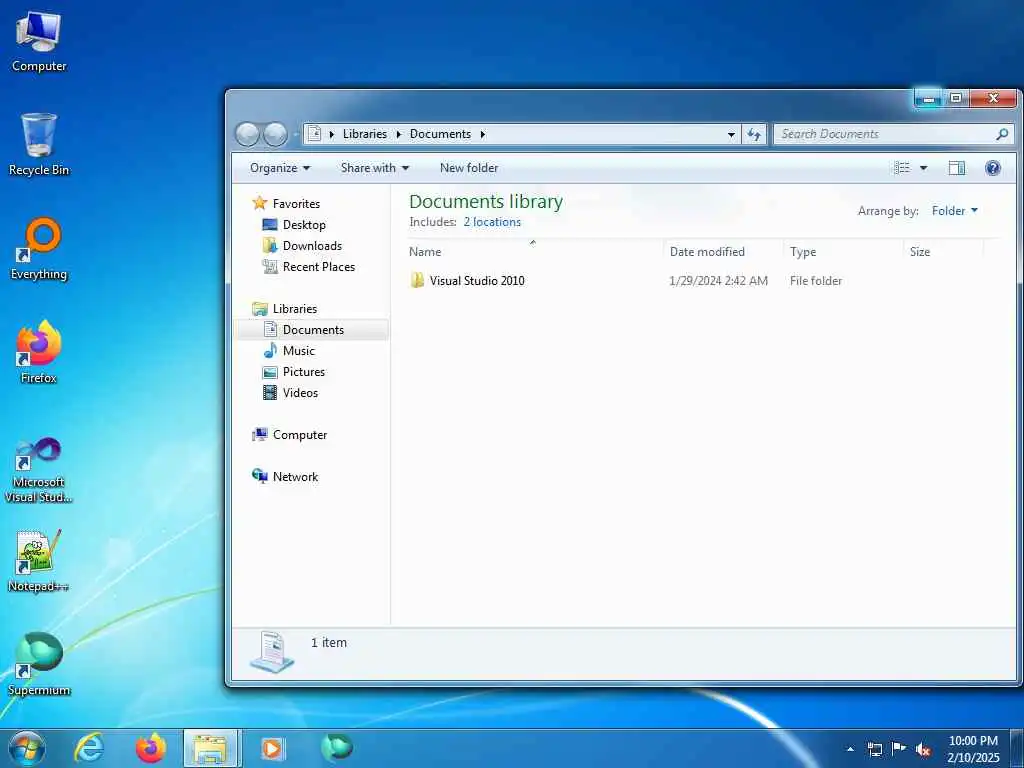Open the Music library

click(289, 351)
